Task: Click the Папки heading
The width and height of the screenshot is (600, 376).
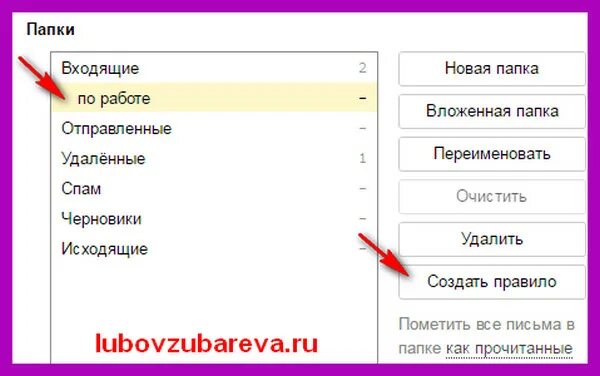Action: point(51,29)
